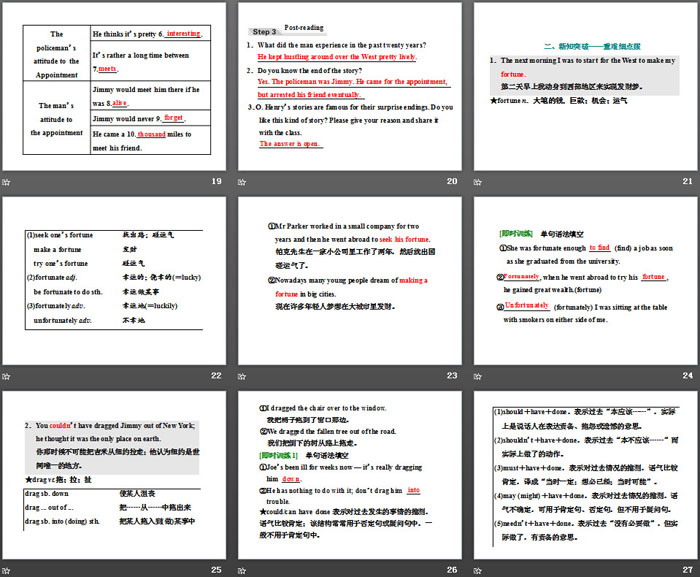Click the animation star icon under slide 23
700x577 pixels.
coord(241,376)
